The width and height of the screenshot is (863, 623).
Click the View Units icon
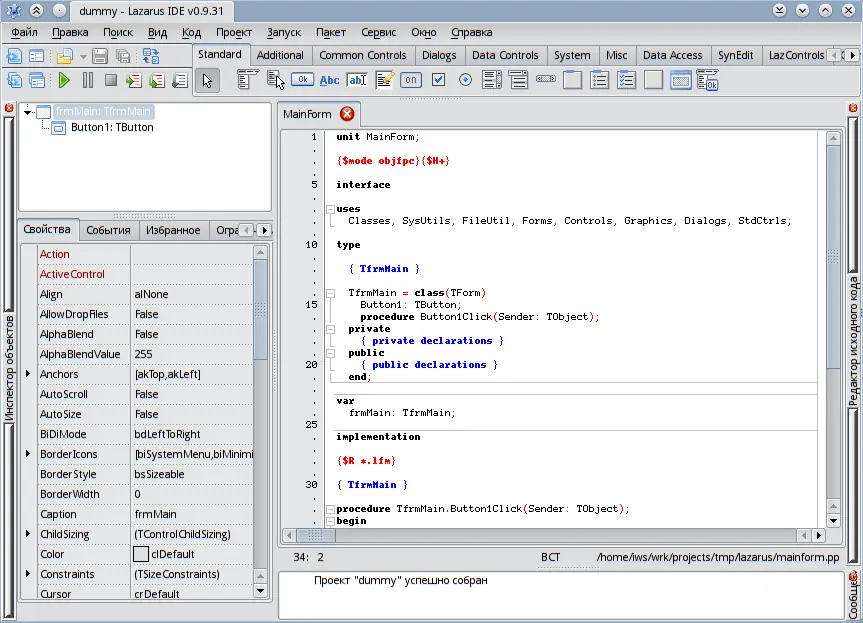click(14, 80)
